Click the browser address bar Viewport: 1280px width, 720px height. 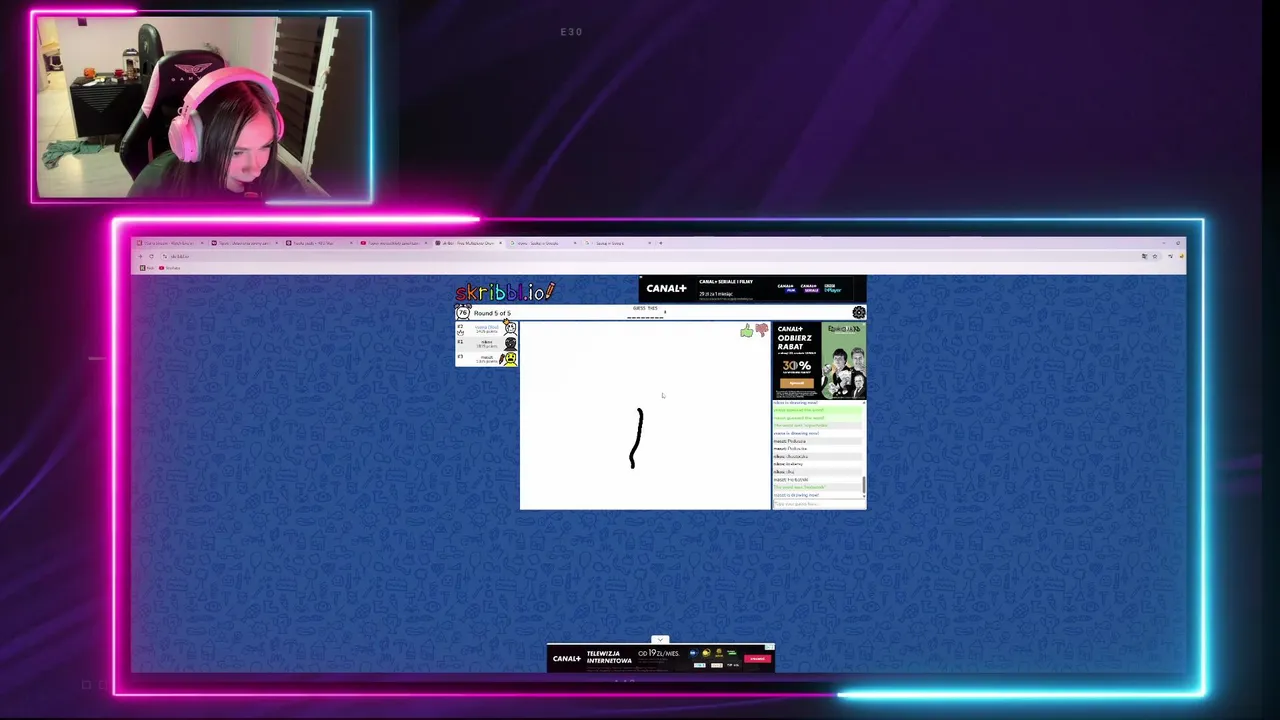[x=650, y=256]
